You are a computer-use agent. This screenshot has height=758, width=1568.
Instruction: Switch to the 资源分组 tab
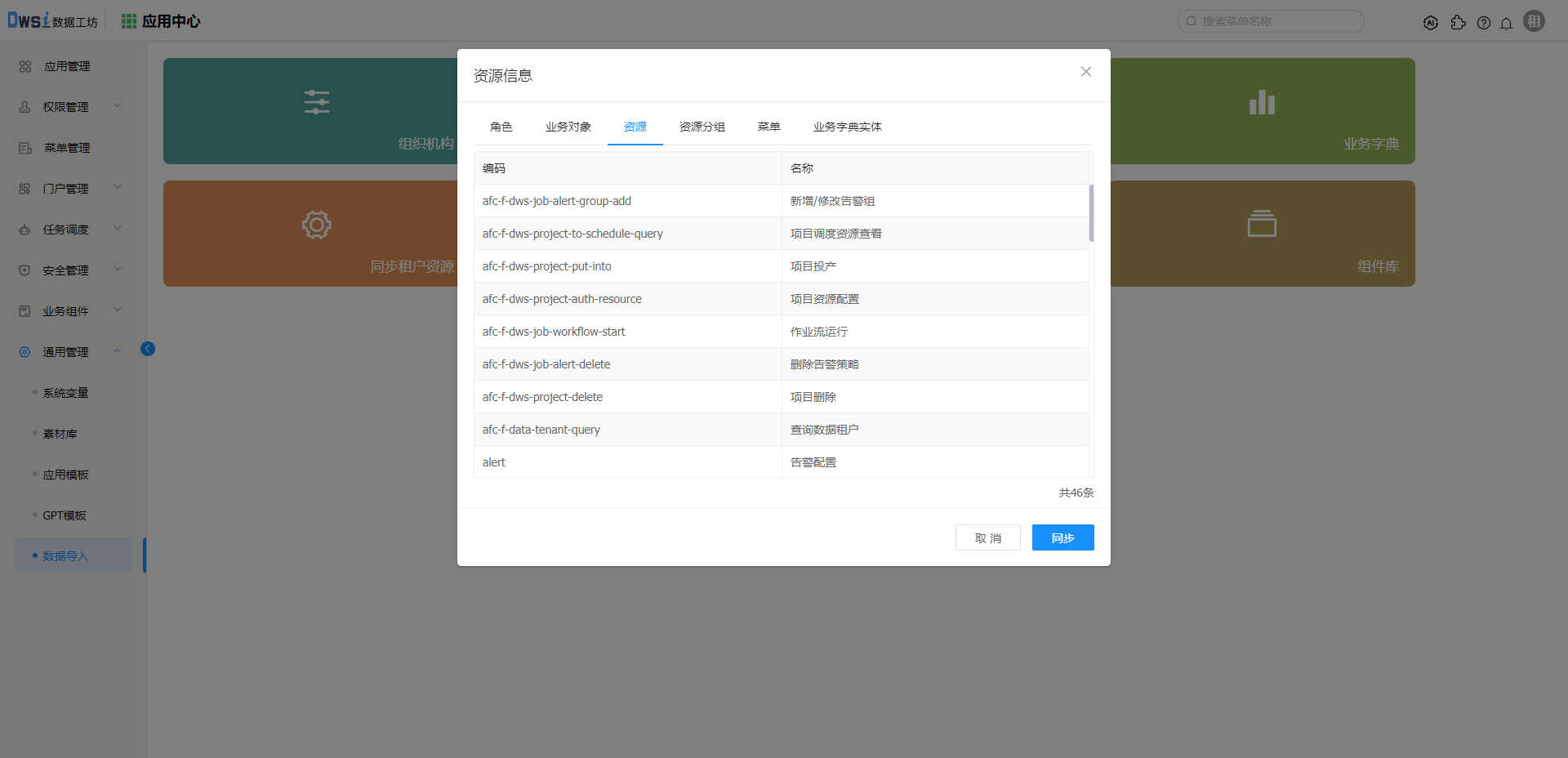click(x=702, y=127)
